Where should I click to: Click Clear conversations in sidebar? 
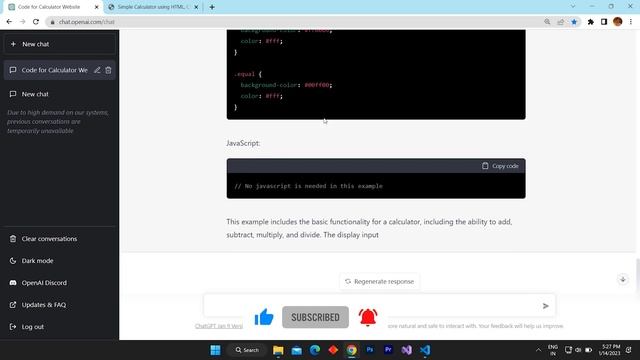[x=59, y=239]
